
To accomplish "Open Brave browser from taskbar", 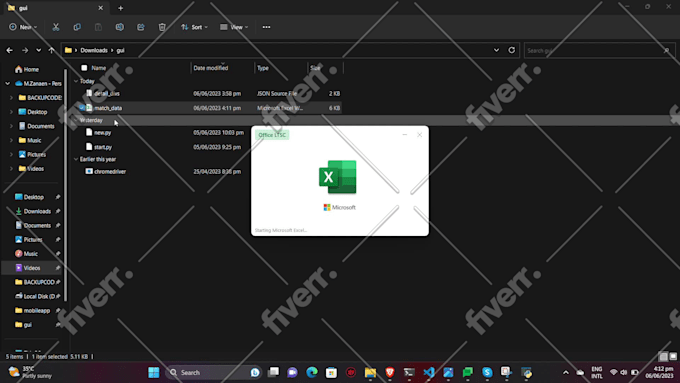I will point(390,372).
